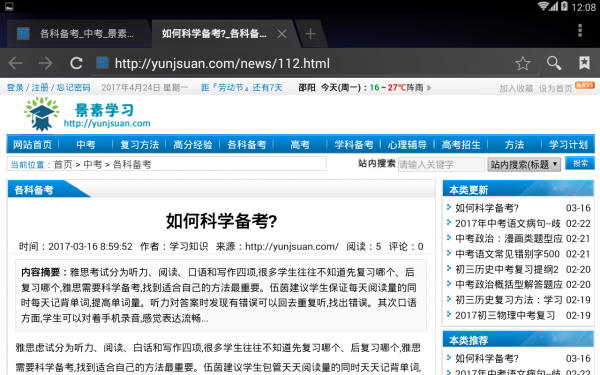Screen dimensions: 600x375
Task: Open 复习方法 navigation item
Action: 139,145
